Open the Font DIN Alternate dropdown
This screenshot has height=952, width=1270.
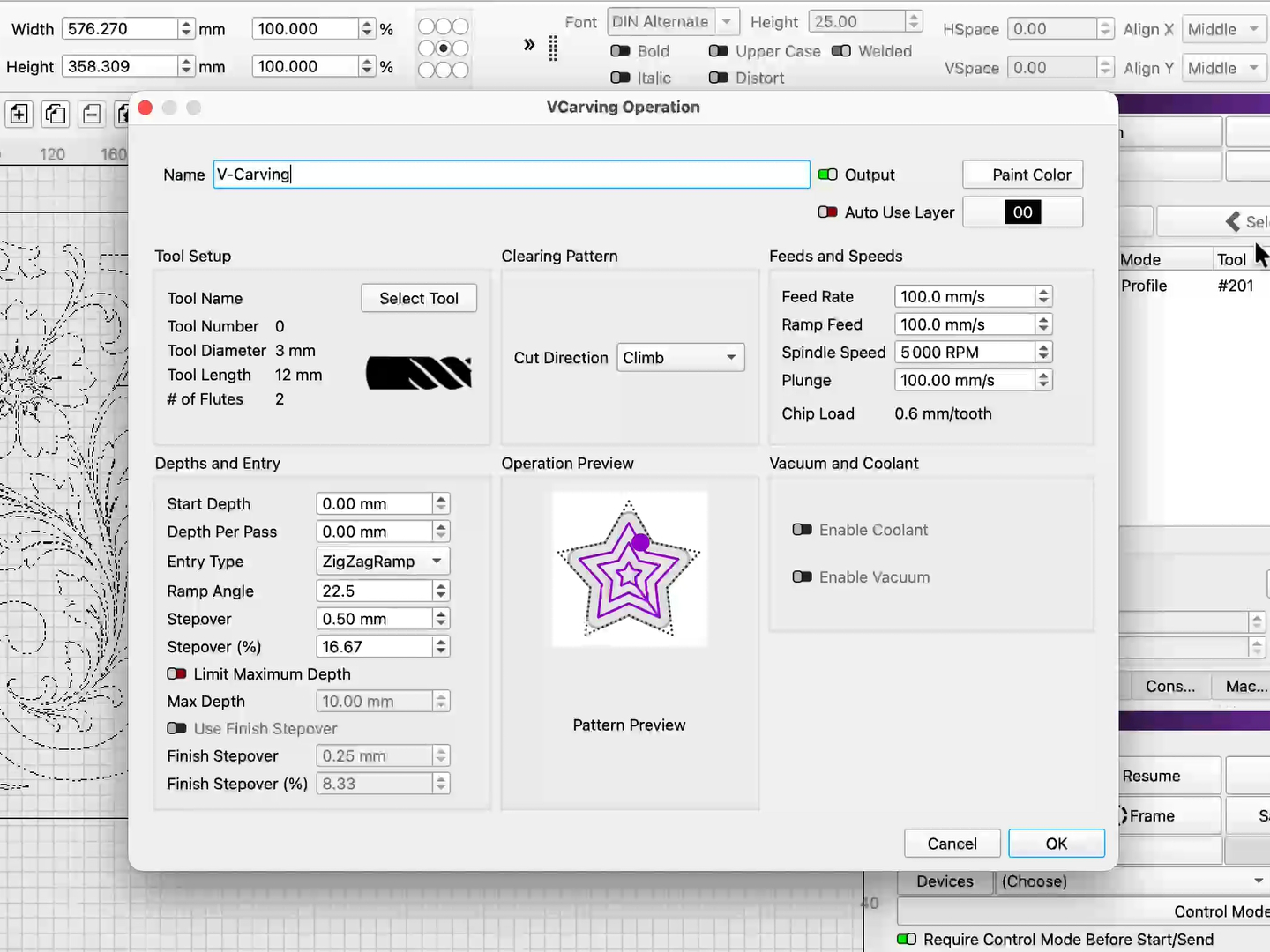click(x=673, y=21)
